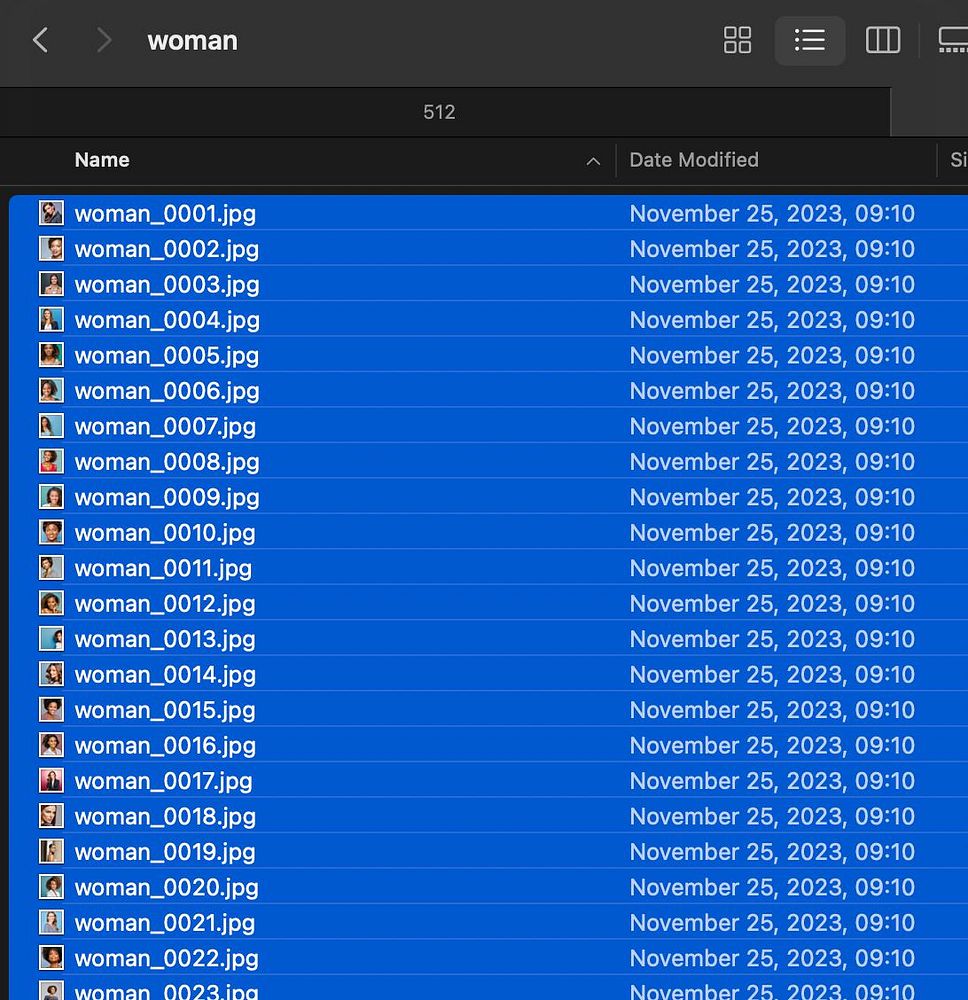Select file name woman_0003.jpg
This screenshot has height=1000, width=968.
167,285
